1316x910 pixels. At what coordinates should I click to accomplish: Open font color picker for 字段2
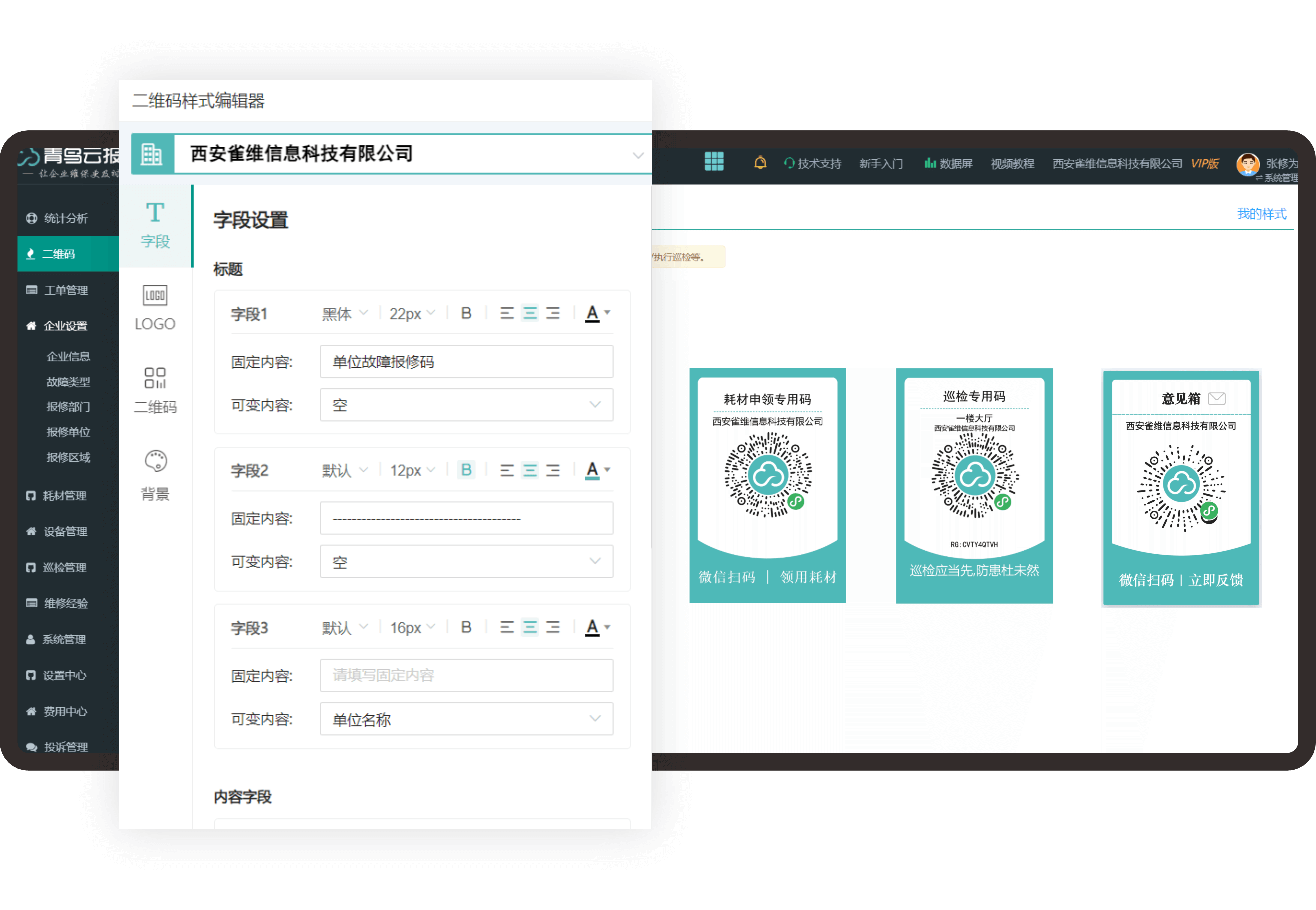point(597,470)
